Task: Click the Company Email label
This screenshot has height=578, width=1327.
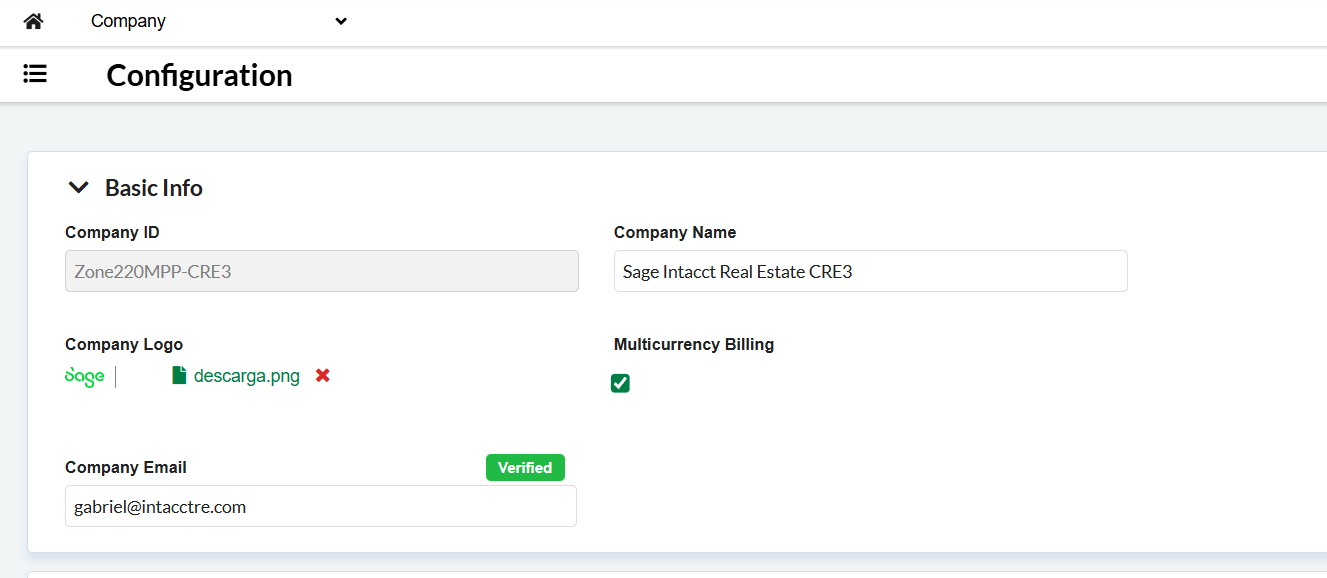Action: (126, 467)
